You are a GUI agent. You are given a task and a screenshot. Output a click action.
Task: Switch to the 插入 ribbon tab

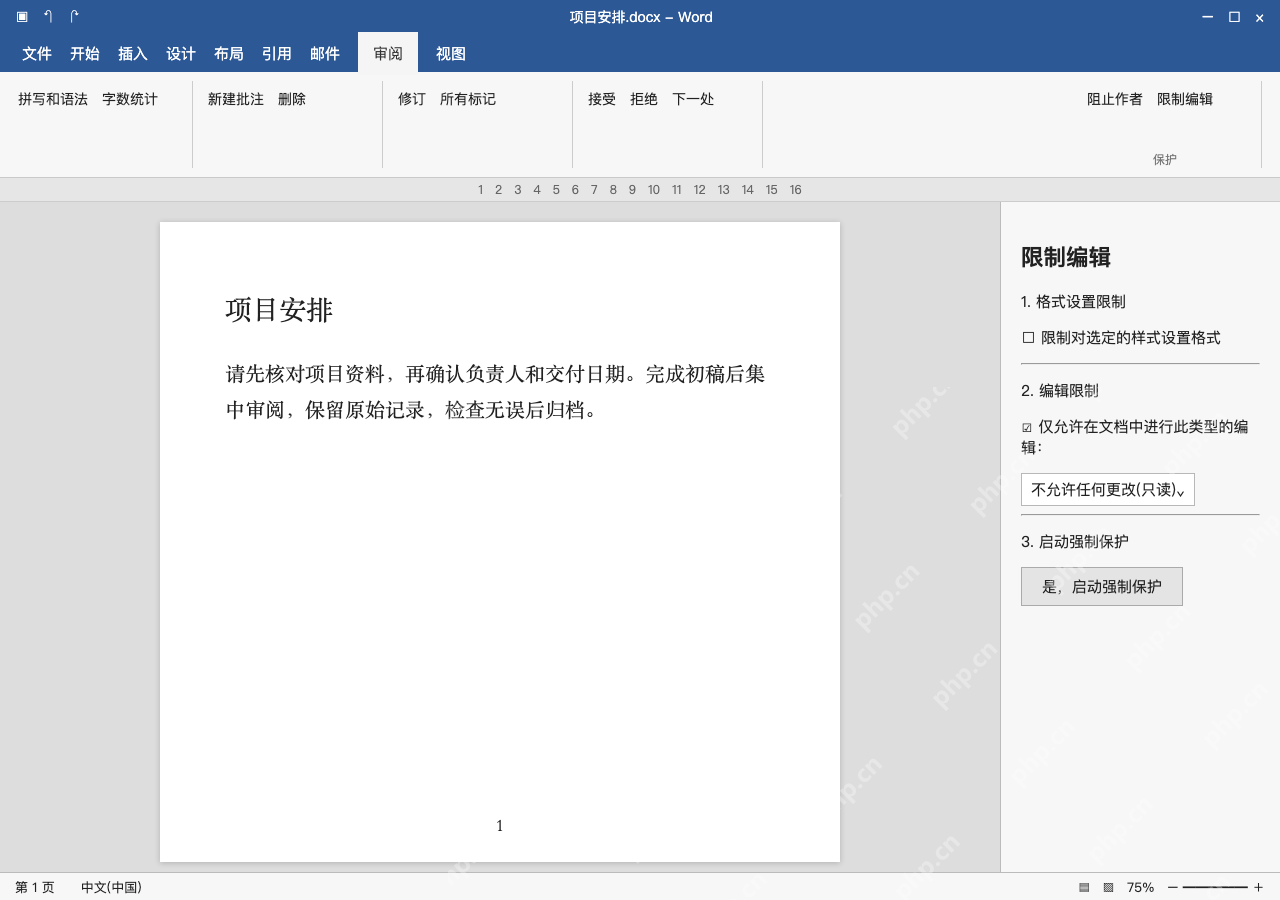click(133, 54)
